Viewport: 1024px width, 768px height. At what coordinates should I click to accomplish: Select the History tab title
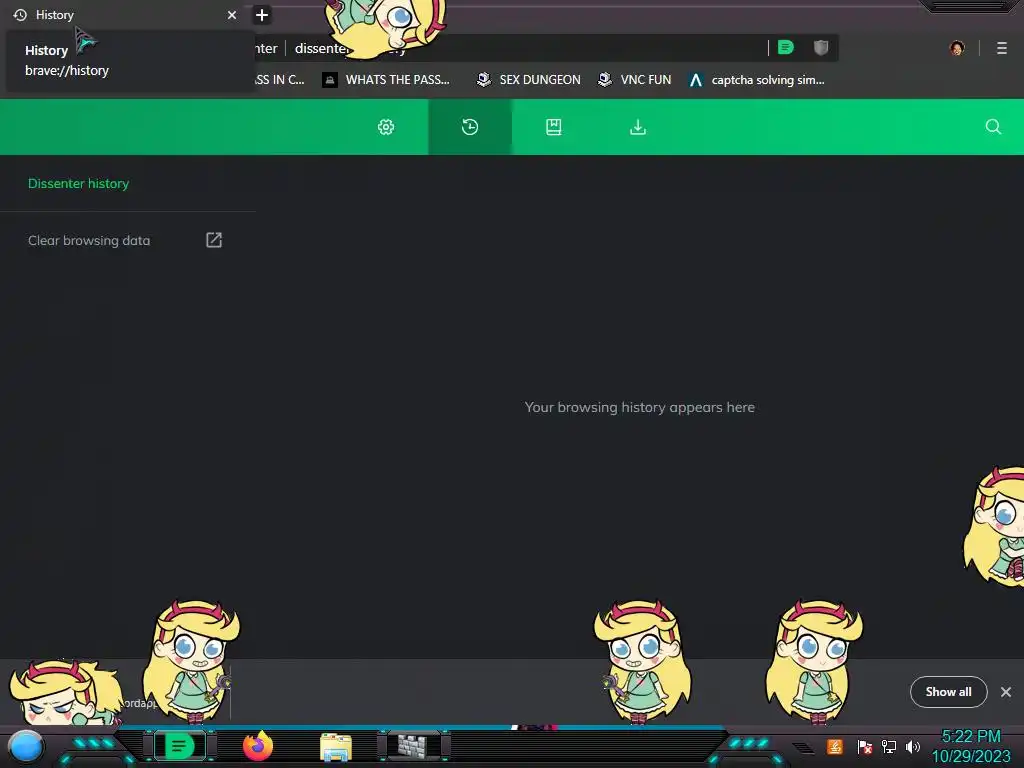pos(55,14)
